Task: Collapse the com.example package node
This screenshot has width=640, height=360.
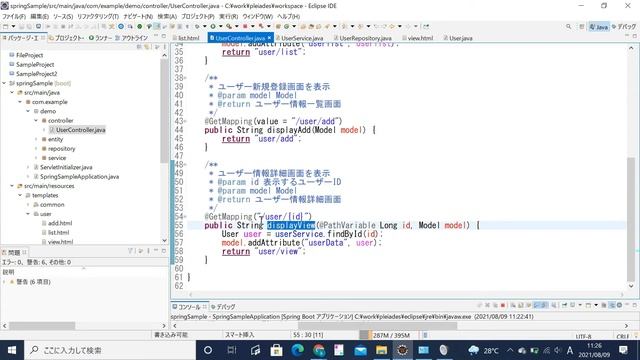Action: (20, 102)
